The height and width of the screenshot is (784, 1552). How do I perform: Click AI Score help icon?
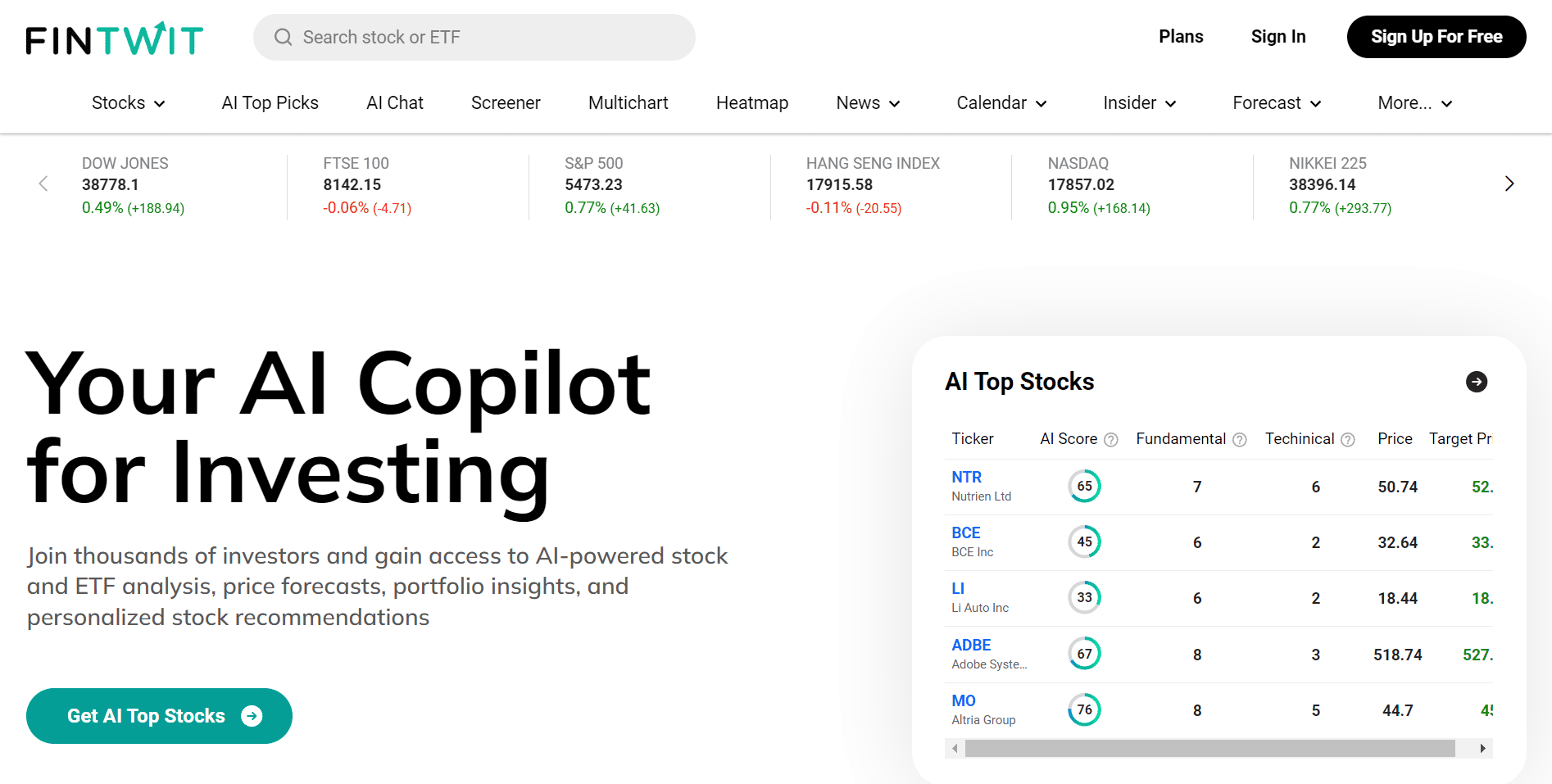(x=1111, y=440)
